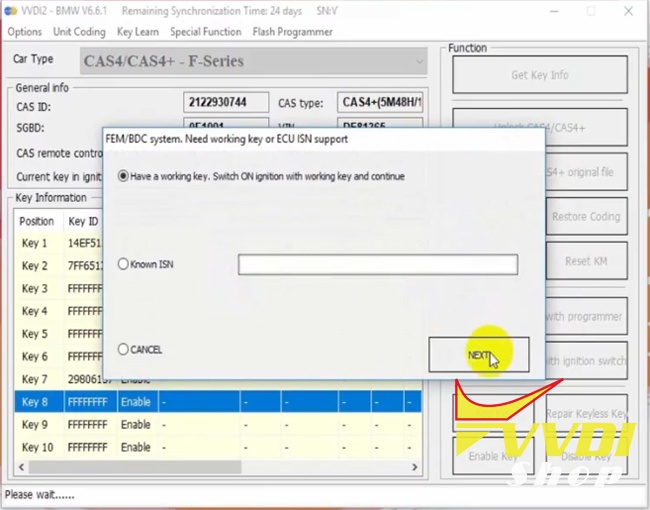Click the Disable Key button
Viewport: 650px width, 510px height.
click(x=587, y=456)
